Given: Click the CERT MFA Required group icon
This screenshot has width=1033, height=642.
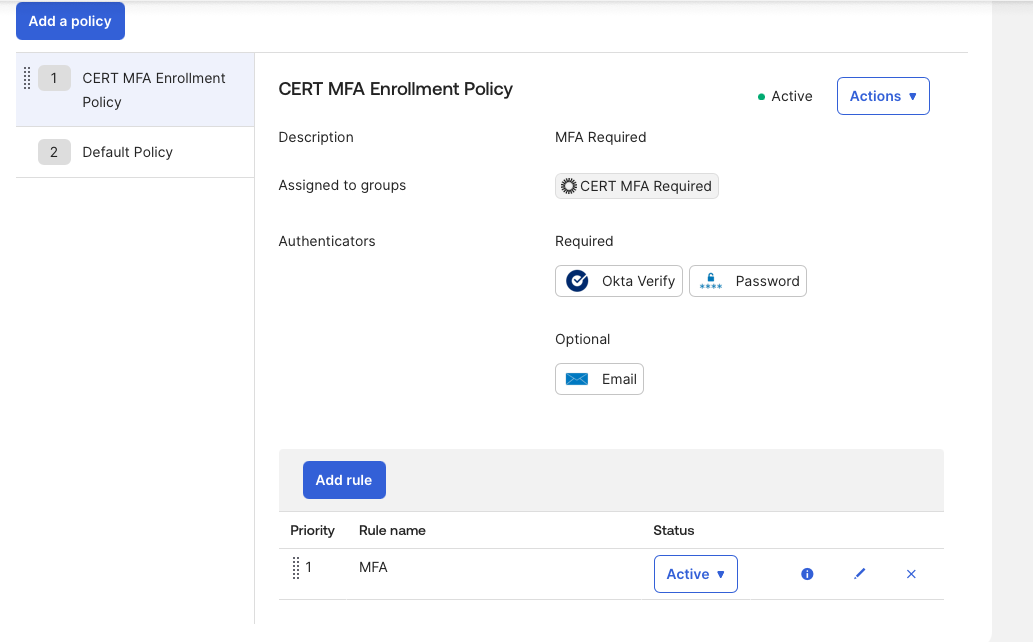Looking at the screenshot, I should [569, 186].
